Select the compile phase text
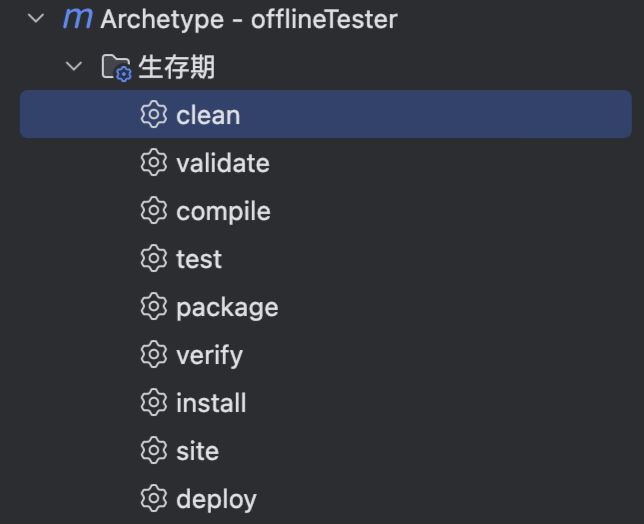 pyautogui.click(x=223, y=211)
